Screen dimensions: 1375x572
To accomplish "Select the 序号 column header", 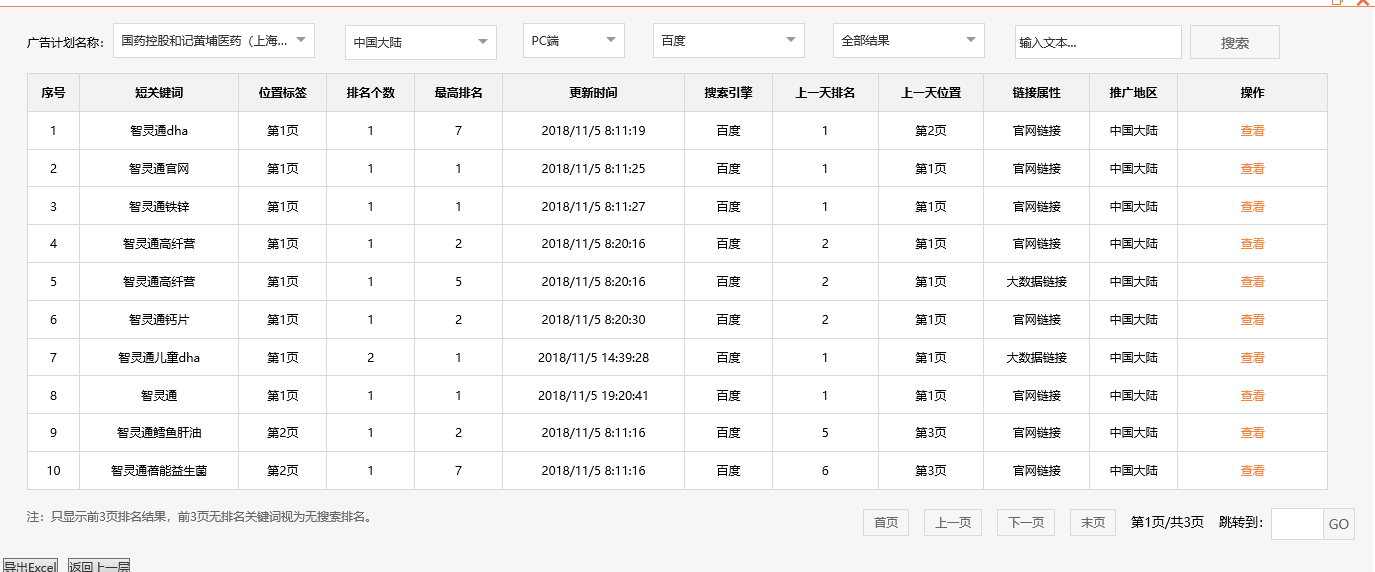I will (53, 93).
